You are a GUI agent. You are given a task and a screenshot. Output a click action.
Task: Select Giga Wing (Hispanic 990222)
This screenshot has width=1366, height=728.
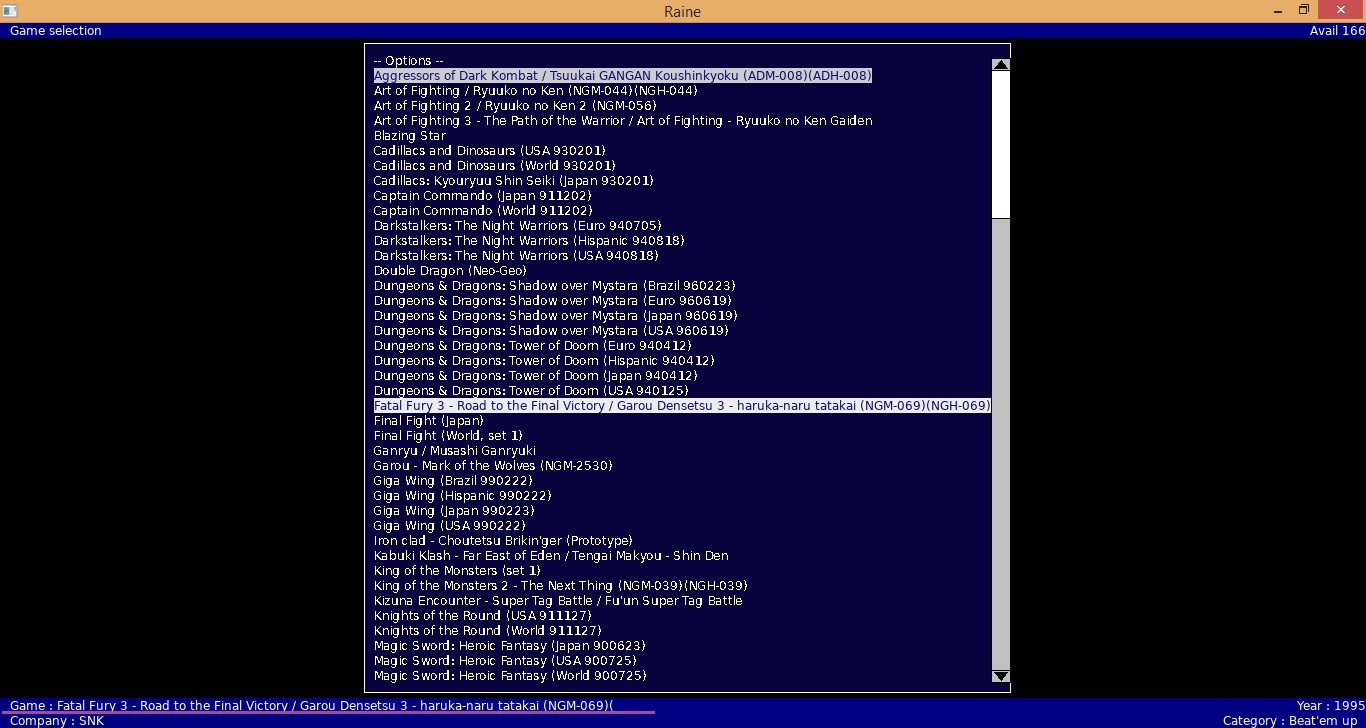click(462, 496)
